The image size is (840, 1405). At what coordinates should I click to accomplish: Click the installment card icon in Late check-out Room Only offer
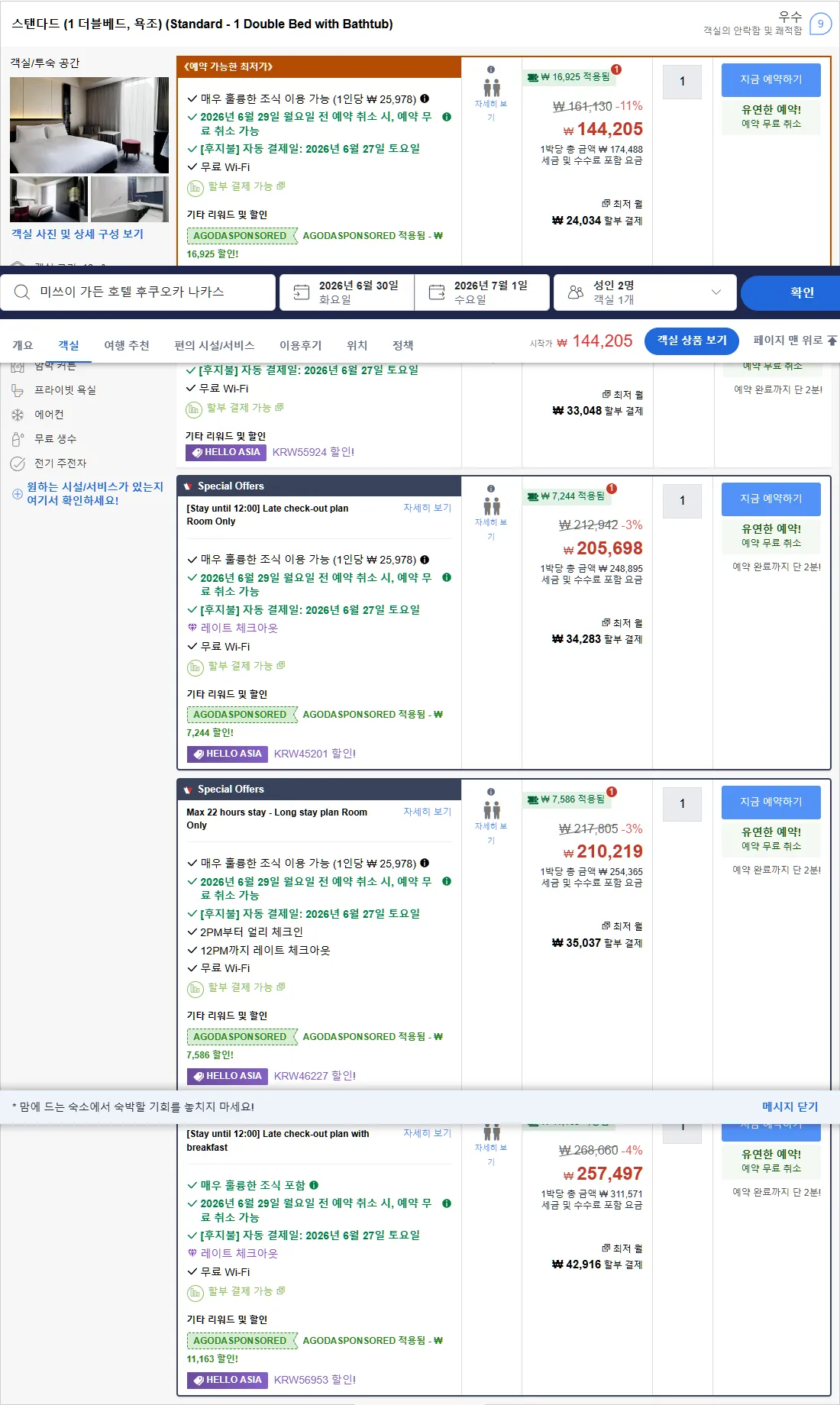point(195,667)
